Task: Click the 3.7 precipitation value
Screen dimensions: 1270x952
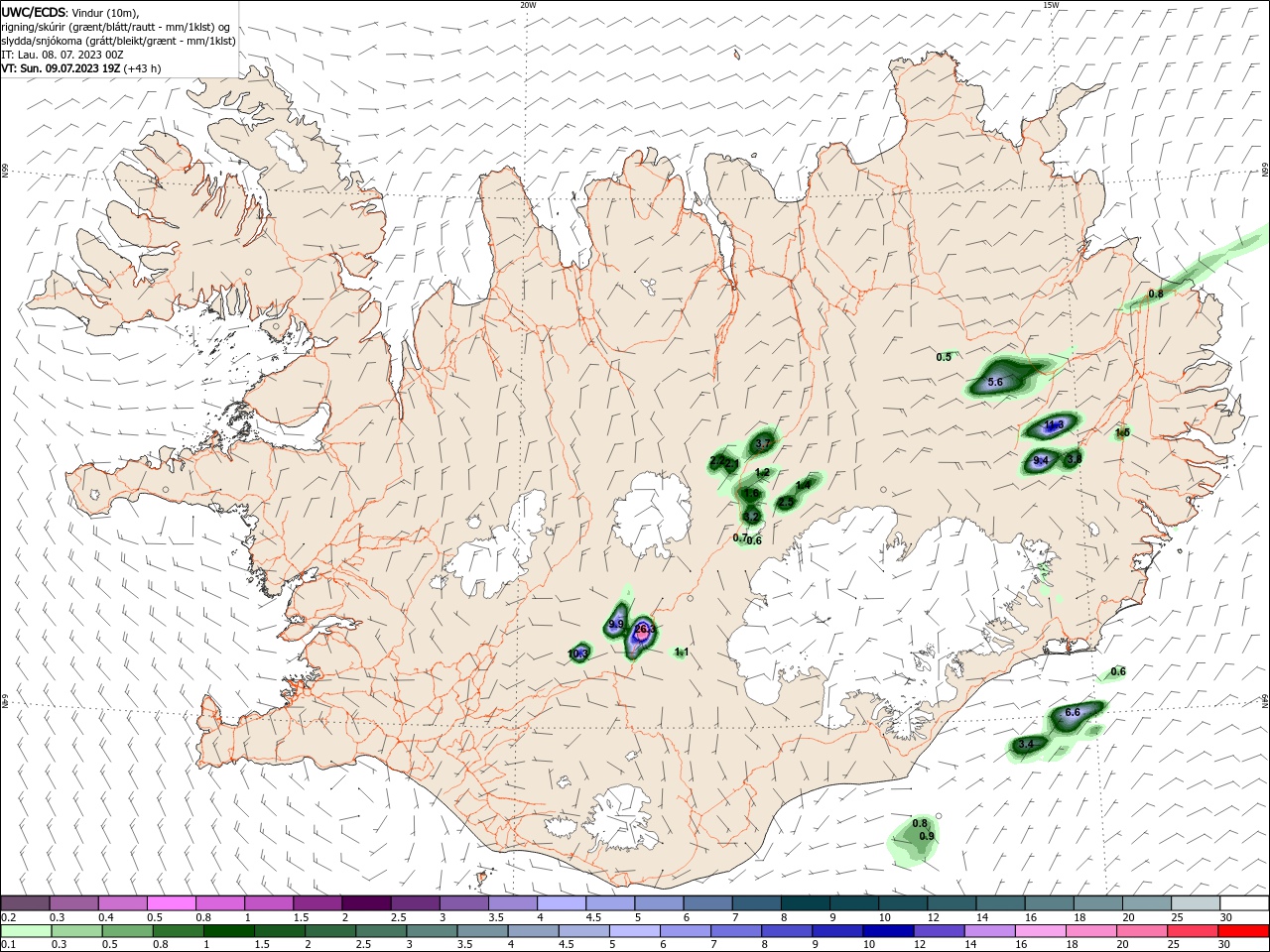Action: click(x=763, y=443)
